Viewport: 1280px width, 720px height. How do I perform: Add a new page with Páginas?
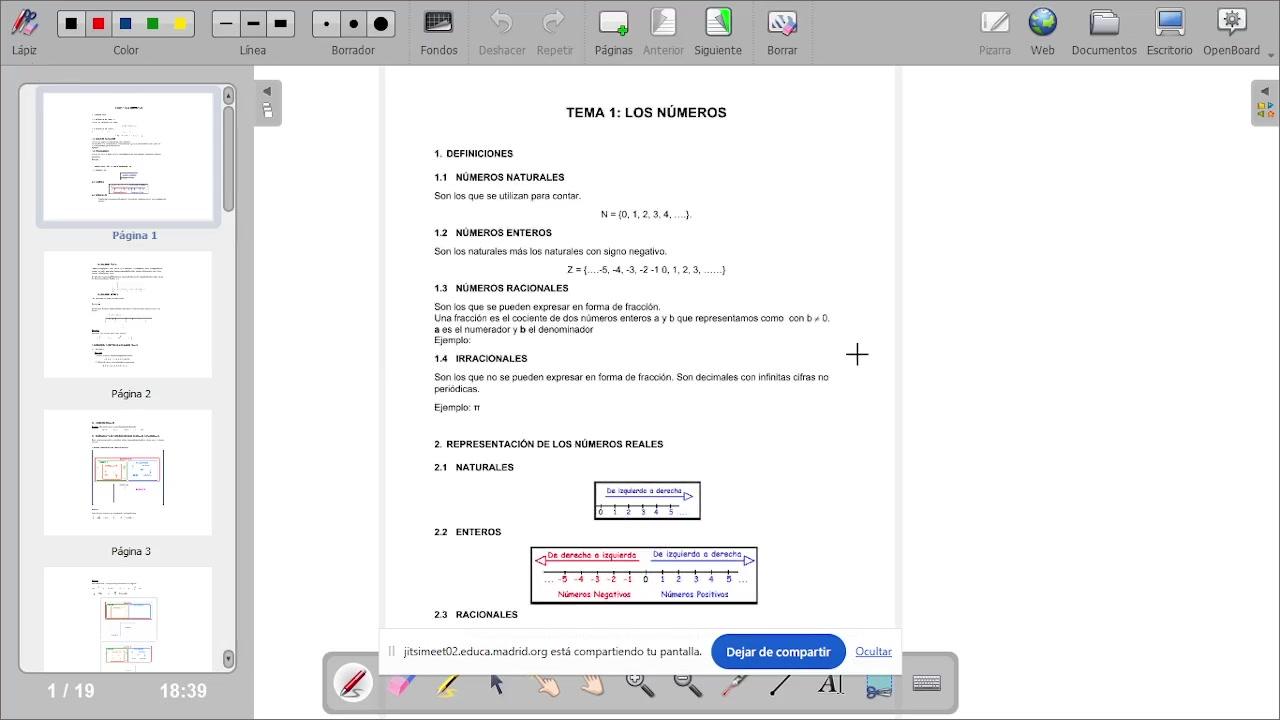[x=614, y=32]
